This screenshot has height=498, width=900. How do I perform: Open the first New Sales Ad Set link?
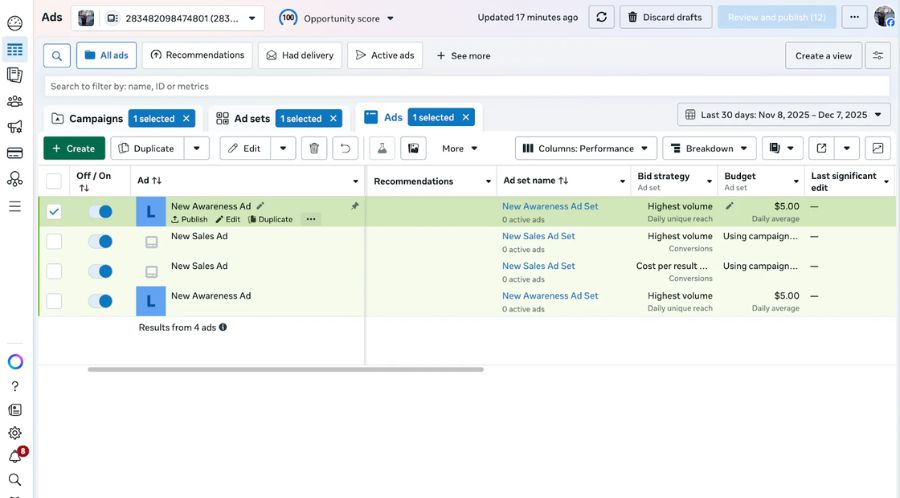pyautogui.click(x=538, y=236)
